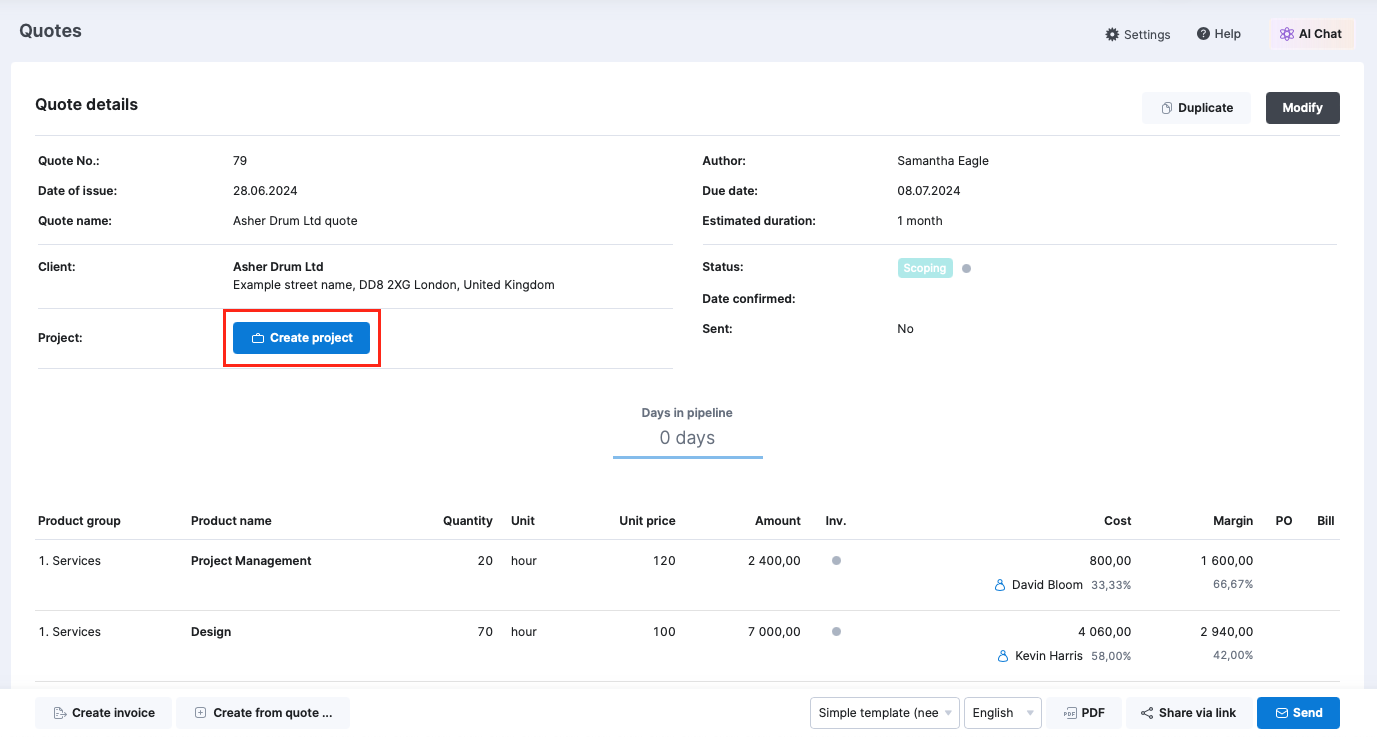This screenshot has height=737, width=1377.
Task: Open the AI Chat assistant
Action: [x=1310, y=33]
